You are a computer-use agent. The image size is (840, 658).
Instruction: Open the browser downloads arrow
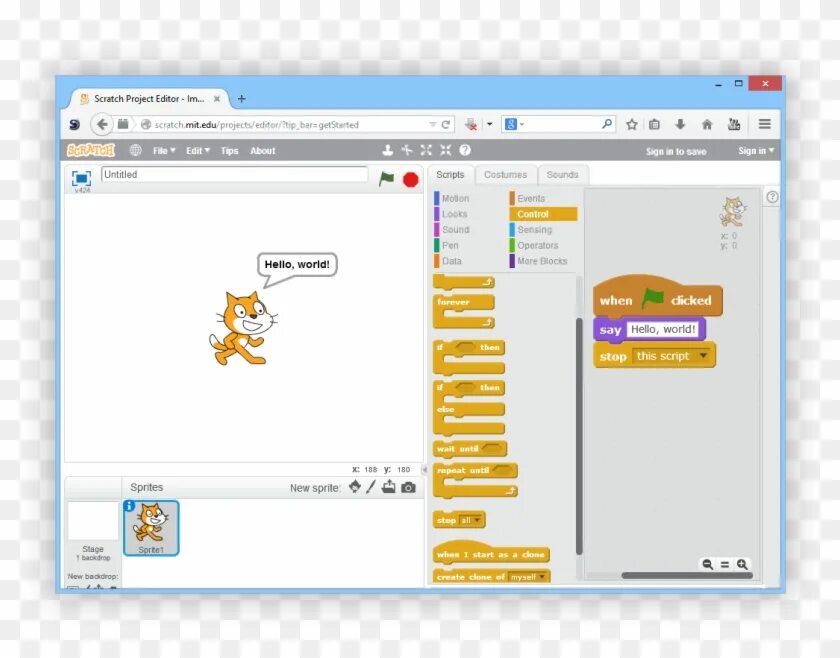[680, 124]
